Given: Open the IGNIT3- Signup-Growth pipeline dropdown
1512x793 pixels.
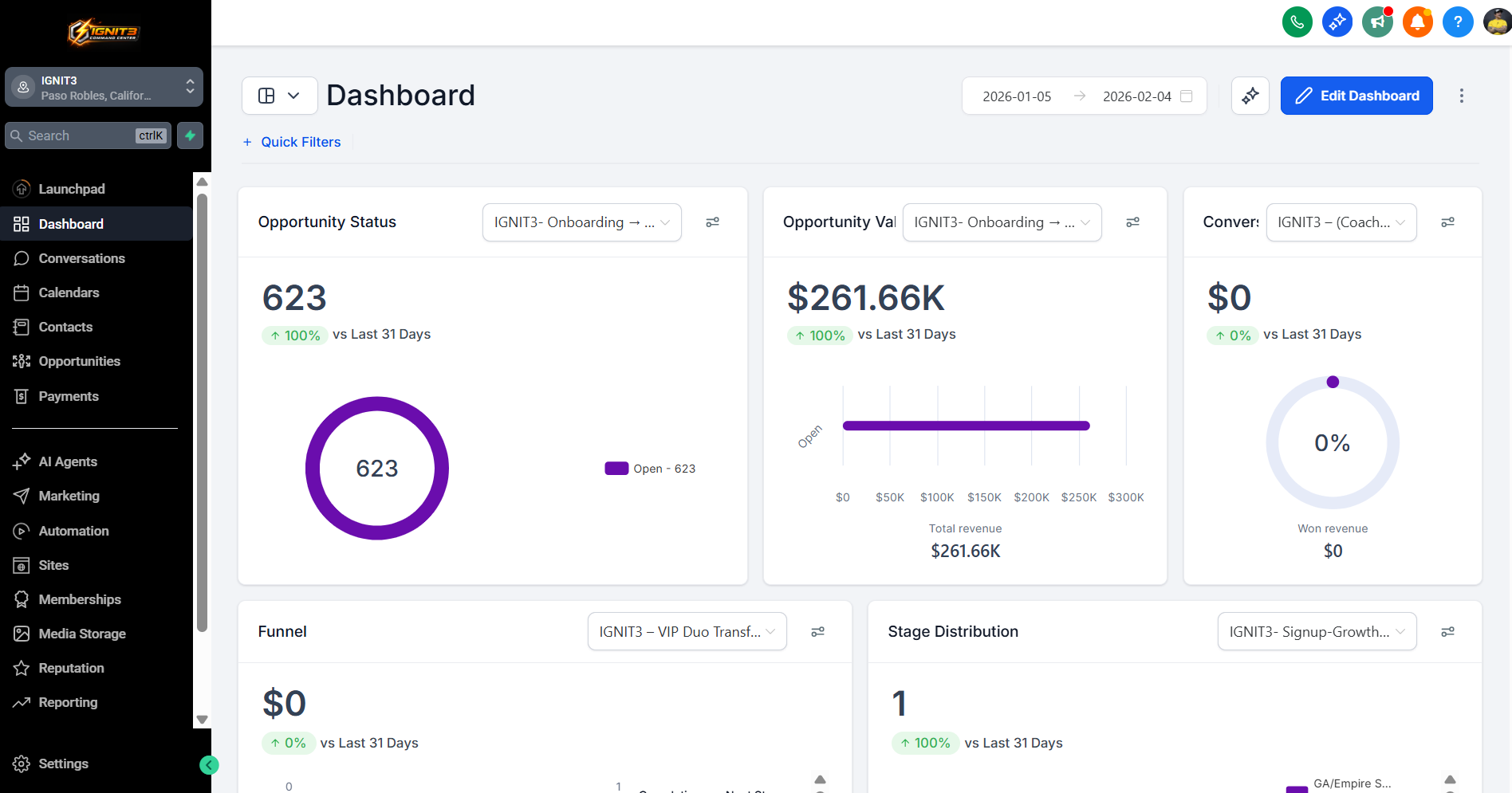Looking at the screenshot, I should pos(1317,632).
